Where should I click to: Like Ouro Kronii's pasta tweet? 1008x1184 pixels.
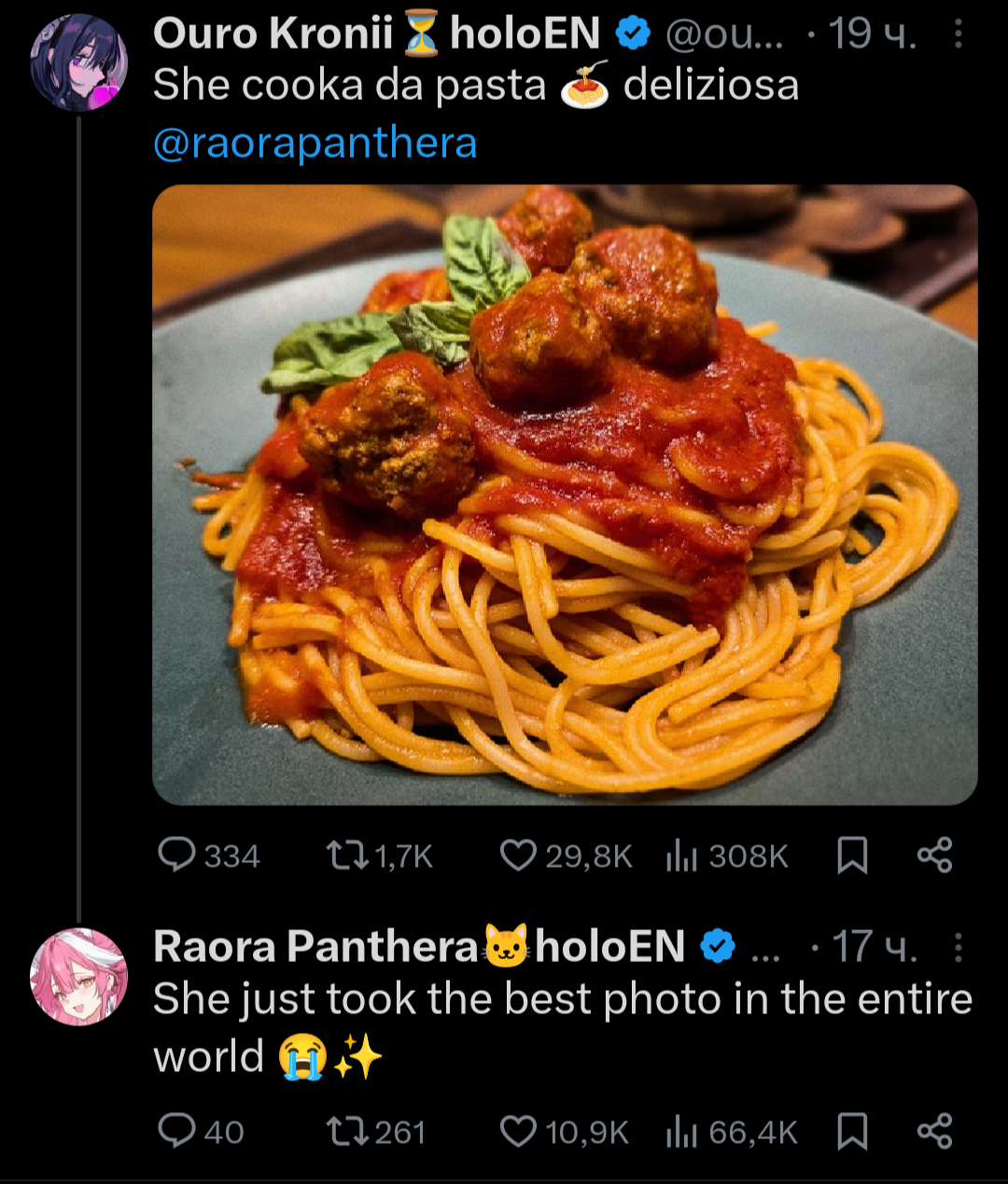(x=518, y=855)
